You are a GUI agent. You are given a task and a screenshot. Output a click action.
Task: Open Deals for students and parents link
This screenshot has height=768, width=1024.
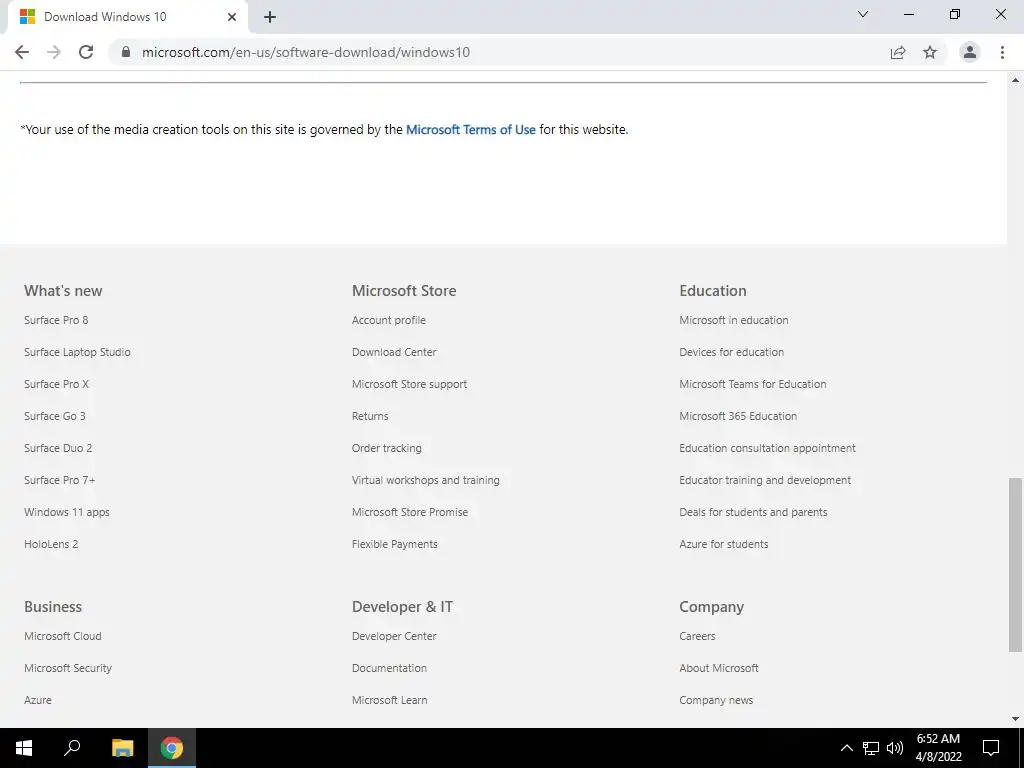pos(753,512)
